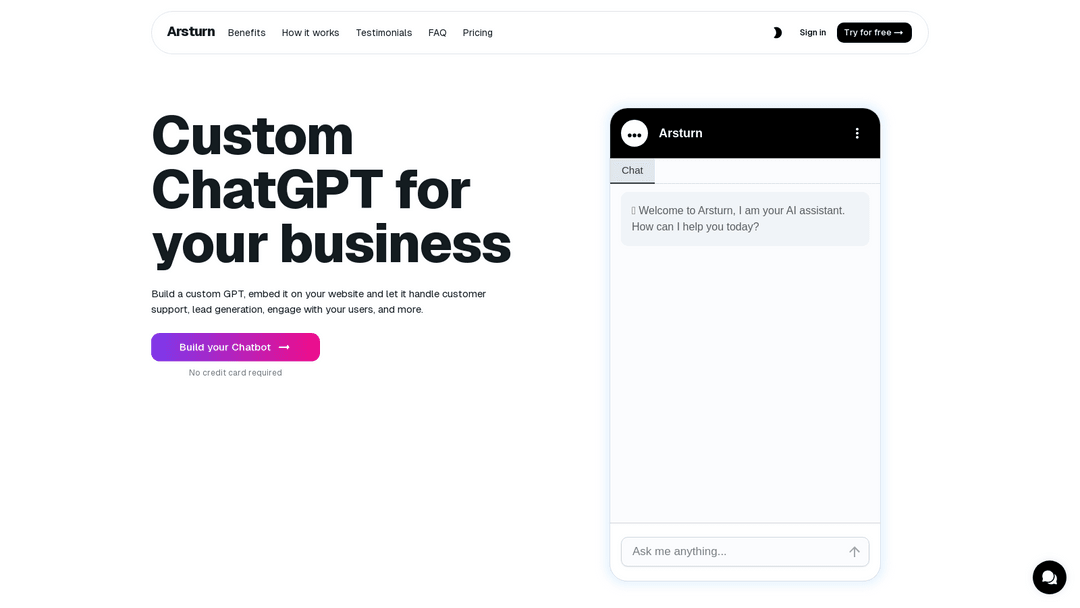Click the Arsturn chat avatar icon
The width and height of the screenshot is (1080, 608).
pyautogui.click(x=634, y=134)
